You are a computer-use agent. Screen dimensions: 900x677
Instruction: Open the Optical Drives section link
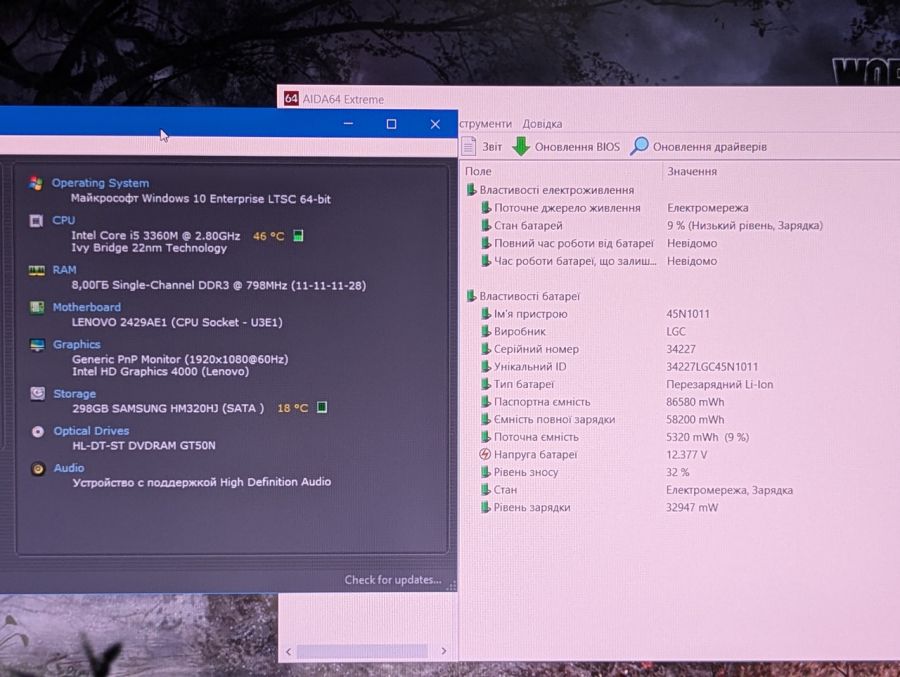click(91, 431)
